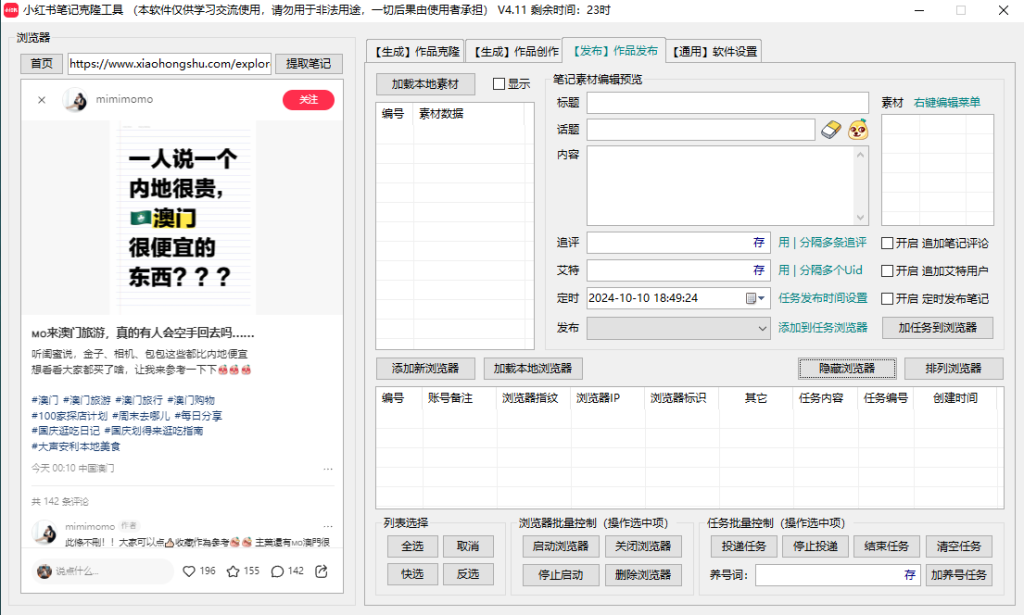Open the 【通用】软件设置 tab
This screenshot has height=615, width=1024.
[714, 51]
